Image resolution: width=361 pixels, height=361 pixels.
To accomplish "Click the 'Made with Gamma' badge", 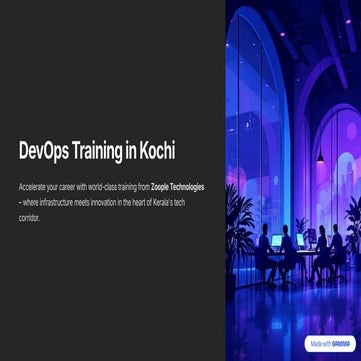I will pyautogui.click(x=330, y=344).
